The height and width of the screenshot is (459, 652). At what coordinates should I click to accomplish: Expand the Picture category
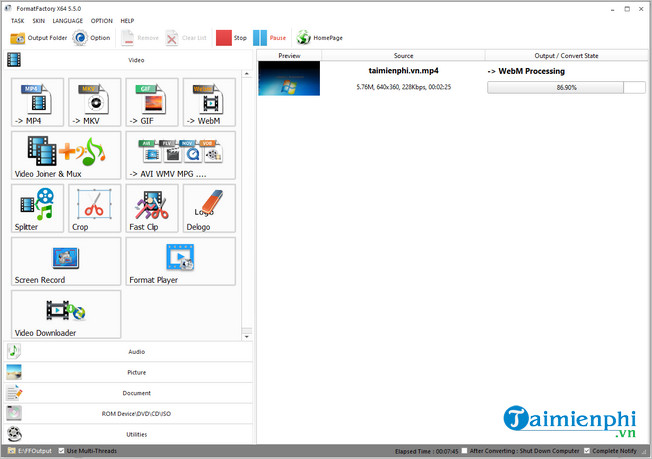[128, 373]
